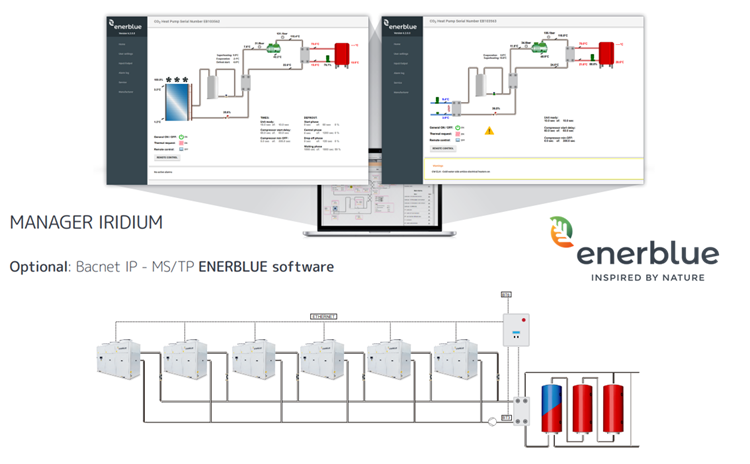Click ETHERNET label on network line
The image size is (750, 464).
pyautogui.click(x=323, y=317)
